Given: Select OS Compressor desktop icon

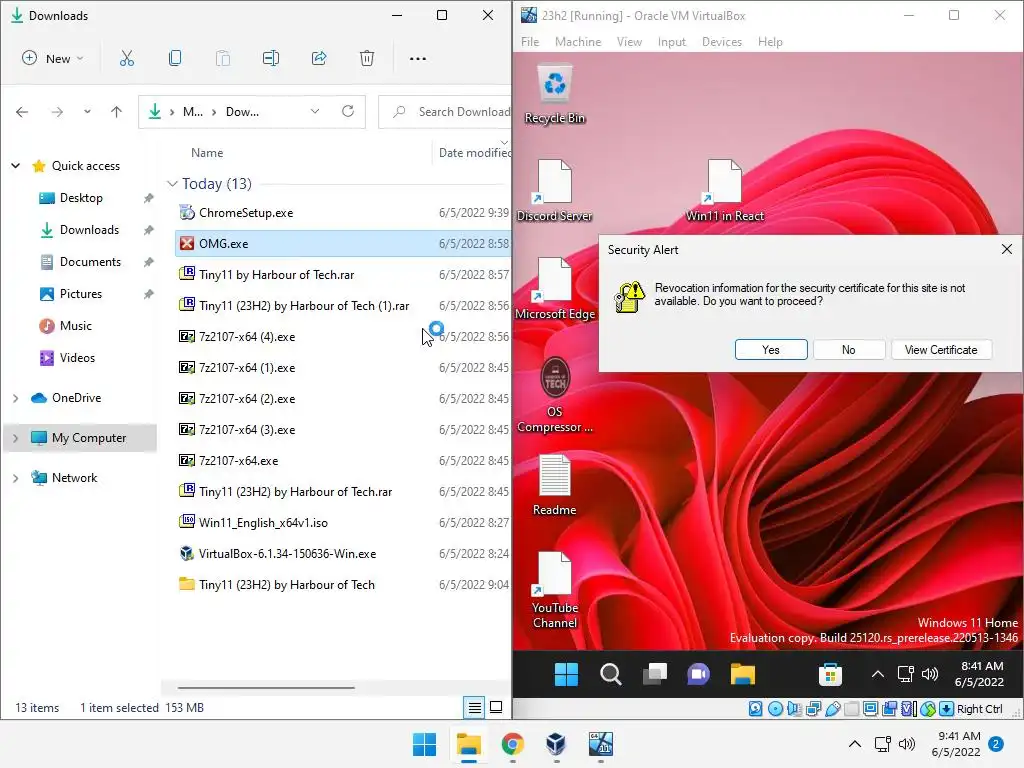Looking at the screenshot, I should (554, 395).
